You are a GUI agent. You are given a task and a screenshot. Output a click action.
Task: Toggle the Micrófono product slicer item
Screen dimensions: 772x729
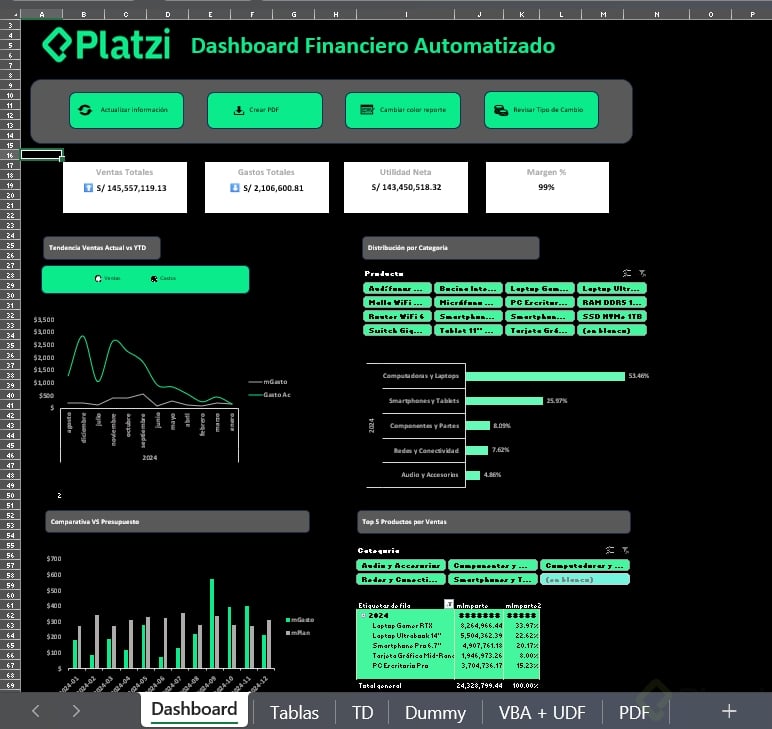(468, 302)
